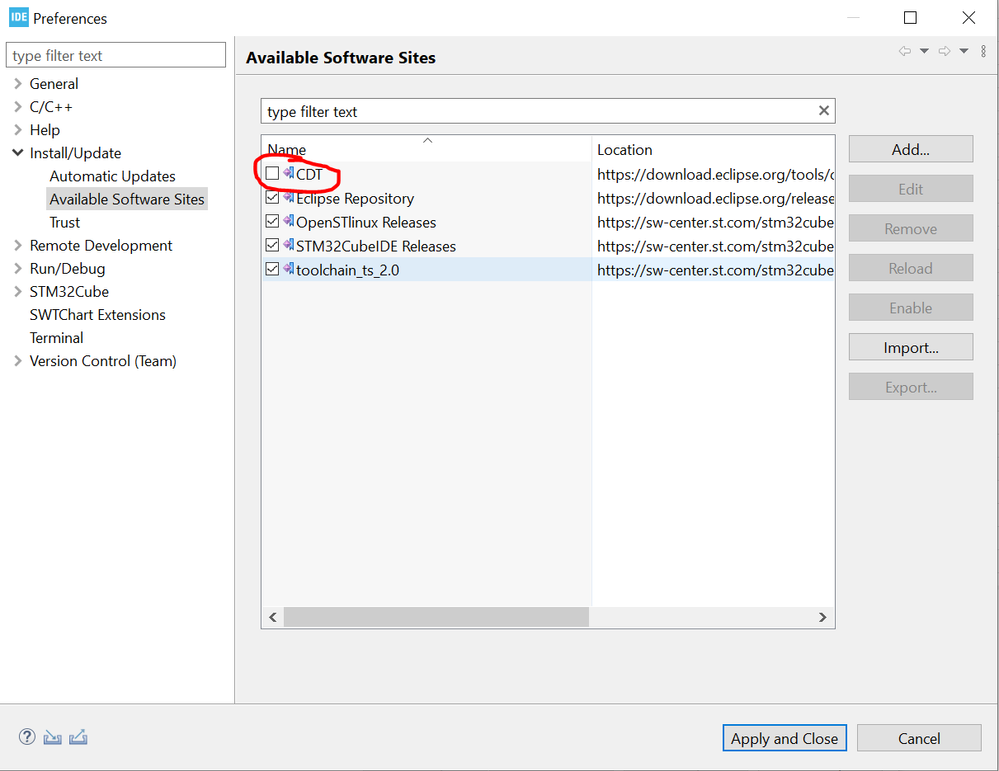The width and height of the screenshot is (999, 771).
Task: Select the CDT location URL cell
Action: [x=715, y=174]
